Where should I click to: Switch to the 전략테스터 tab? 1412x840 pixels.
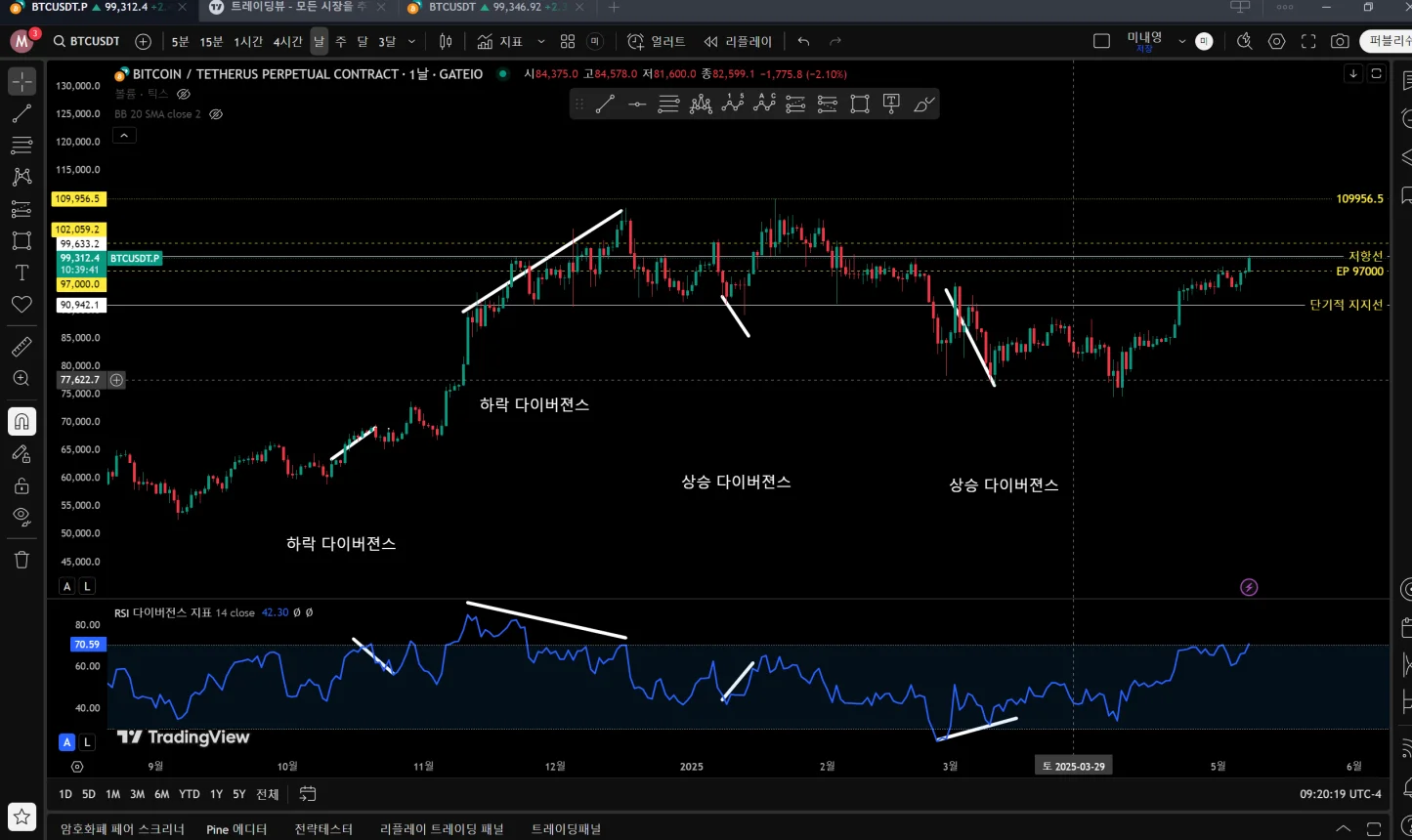pyautogui.click(x=323, y=829)
